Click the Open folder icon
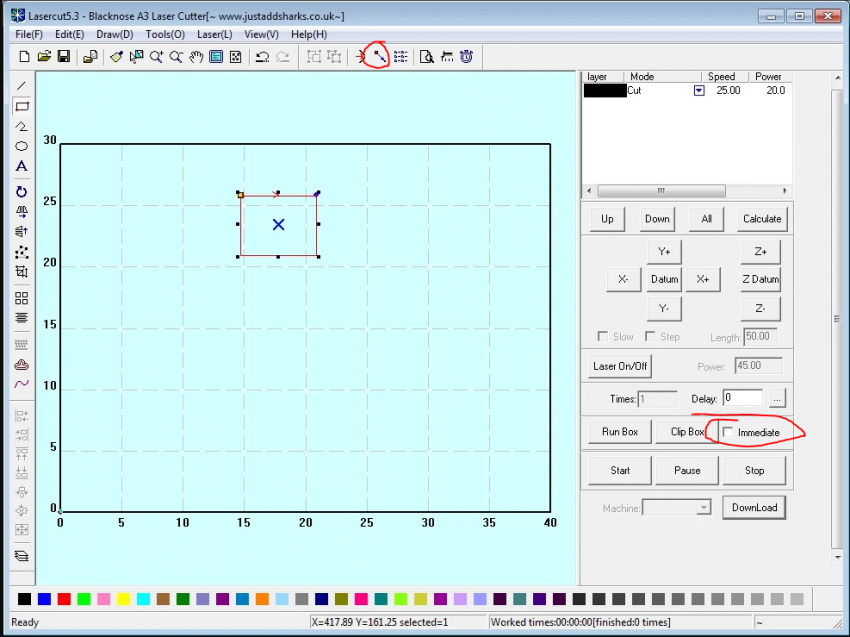Viewport: 850px width, 637px height. click(44, 57)
